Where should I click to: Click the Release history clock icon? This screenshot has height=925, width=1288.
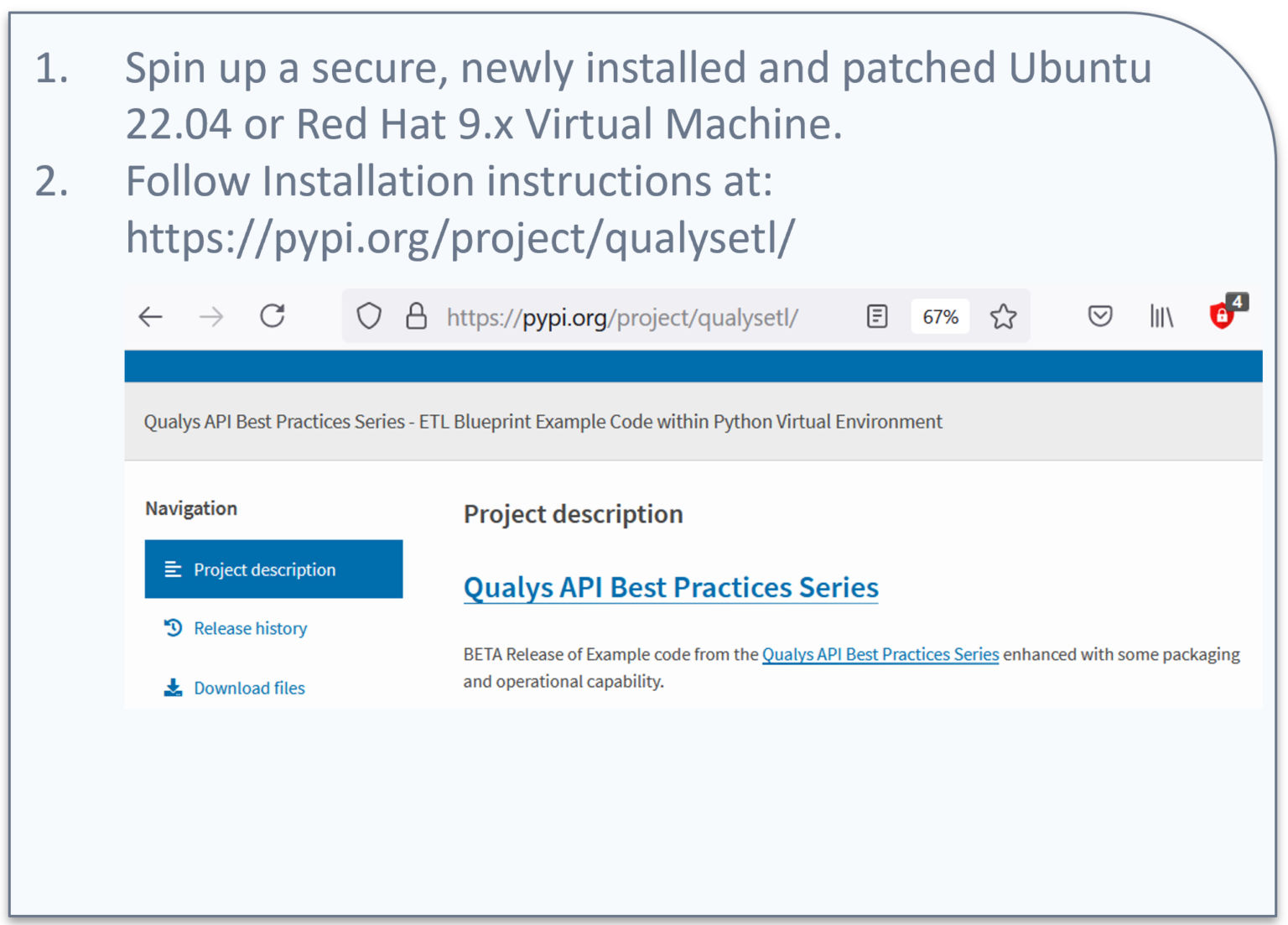pyautogui.click(x=173, y=628)
